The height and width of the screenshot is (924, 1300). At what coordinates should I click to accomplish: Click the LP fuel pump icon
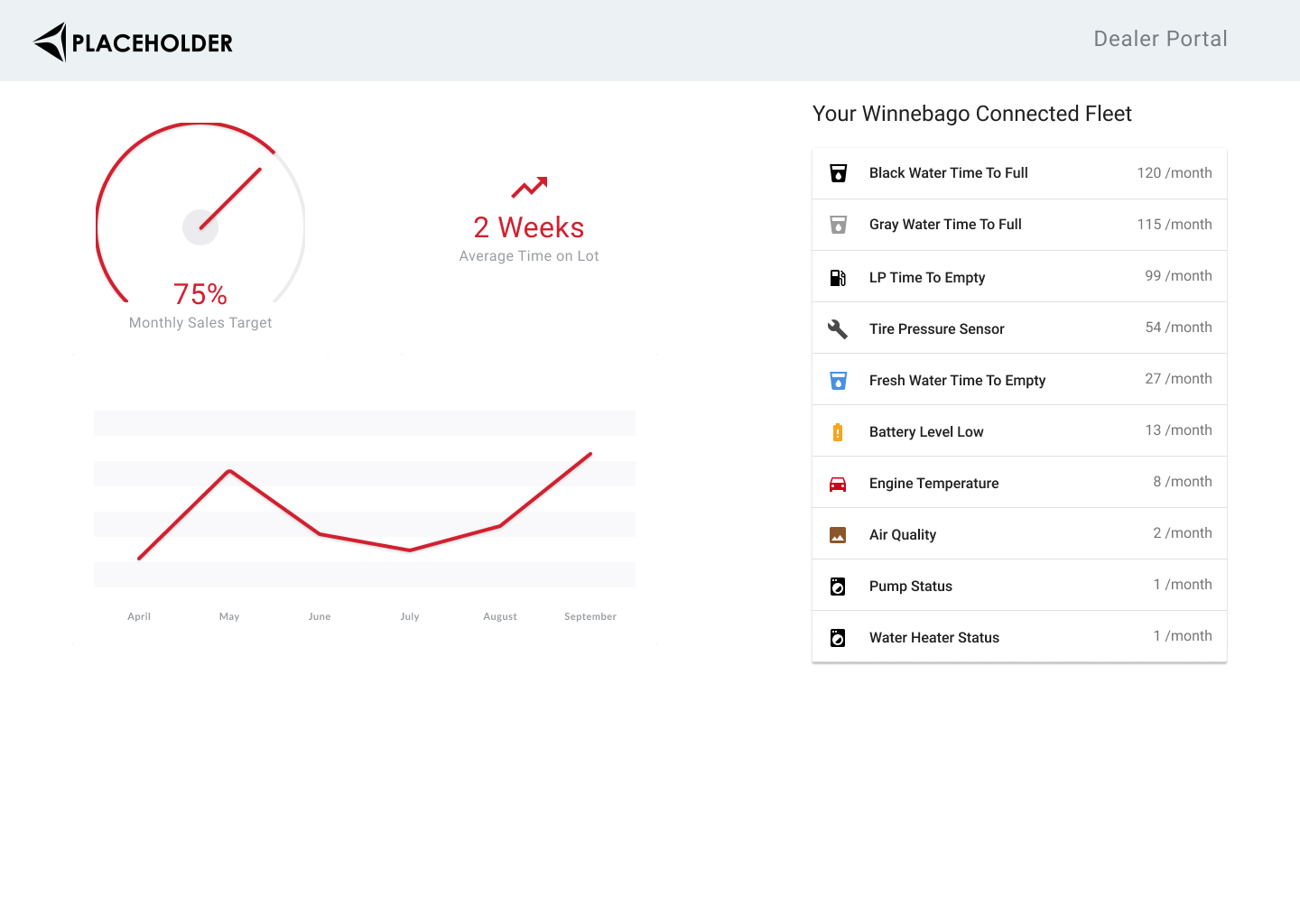(838, 278)
